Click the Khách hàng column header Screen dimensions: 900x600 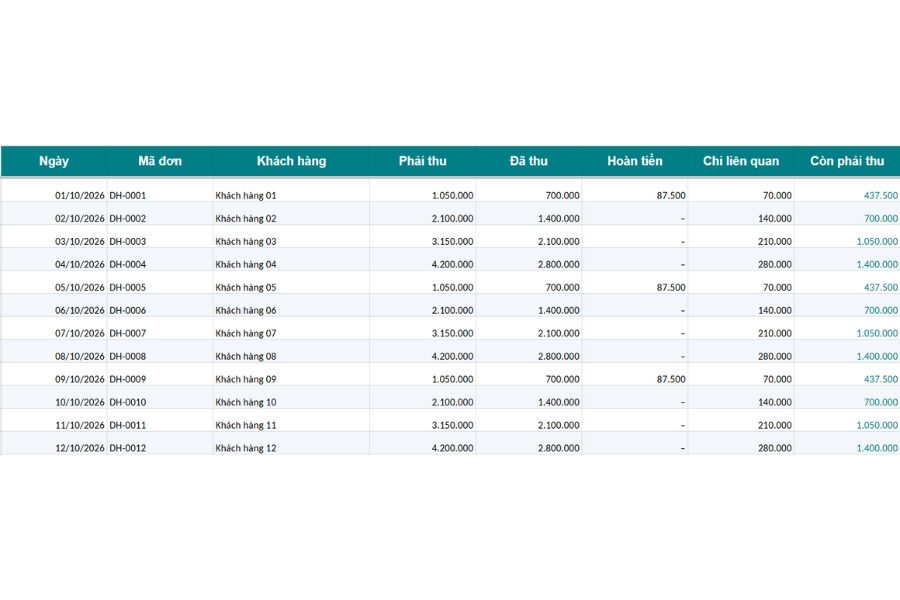point(291,161)
